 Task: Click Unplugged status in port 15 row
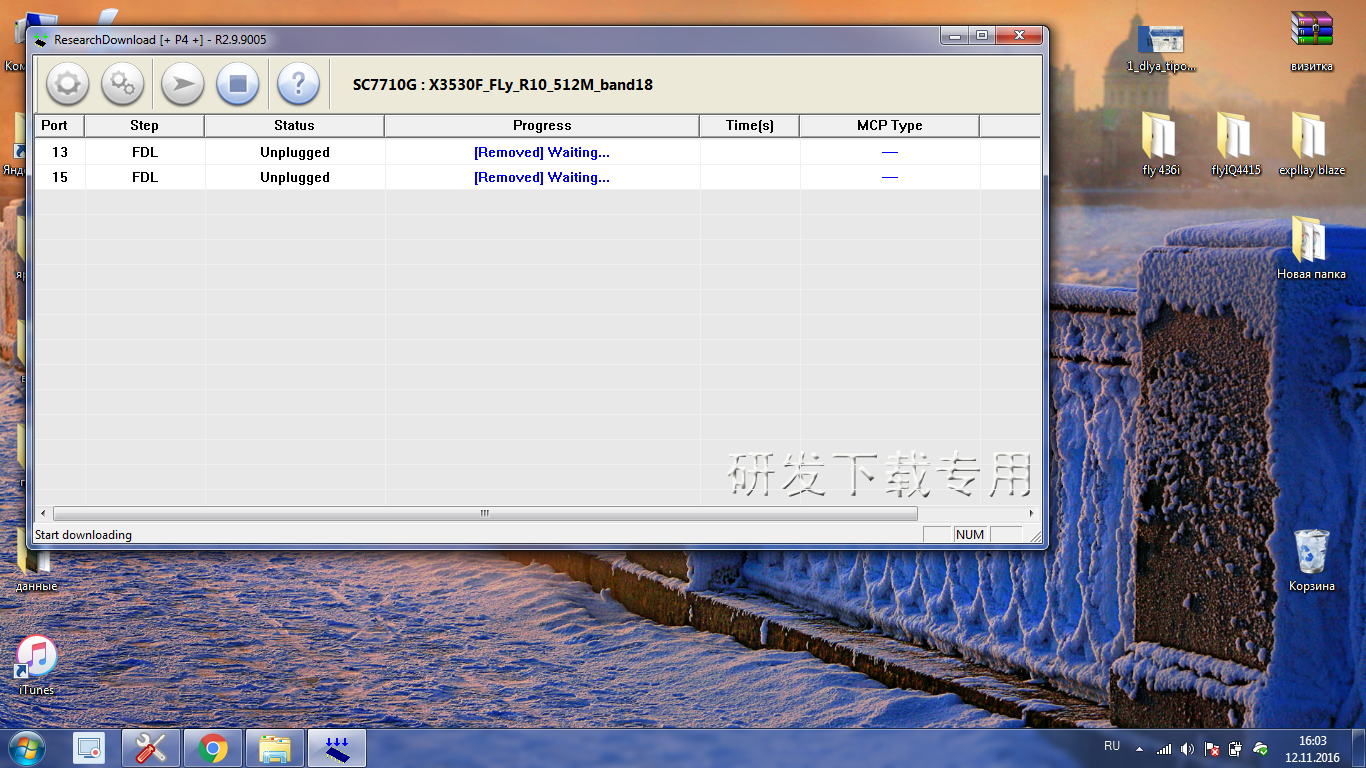[295, 177]
